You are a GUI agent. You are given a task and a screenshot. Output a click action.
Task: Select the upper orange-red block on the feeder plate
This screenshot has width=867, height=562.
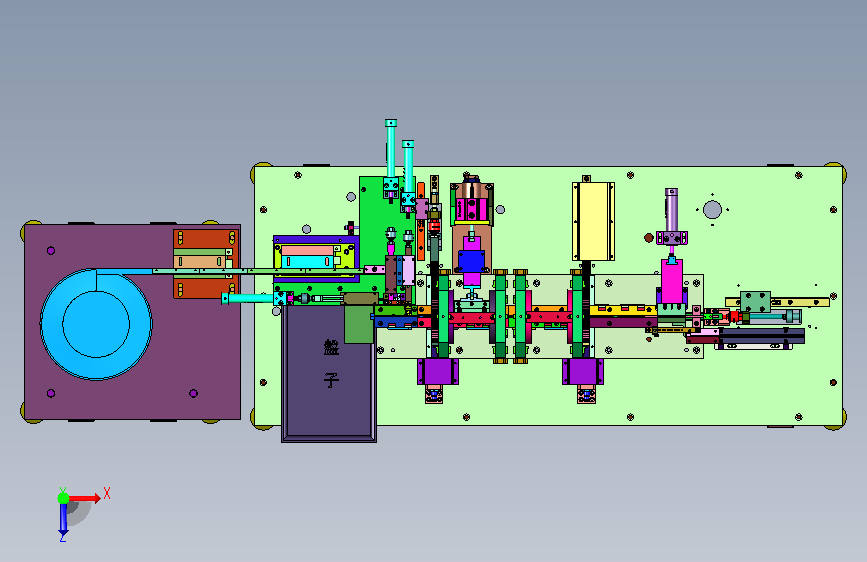click(x=206, y=238)
